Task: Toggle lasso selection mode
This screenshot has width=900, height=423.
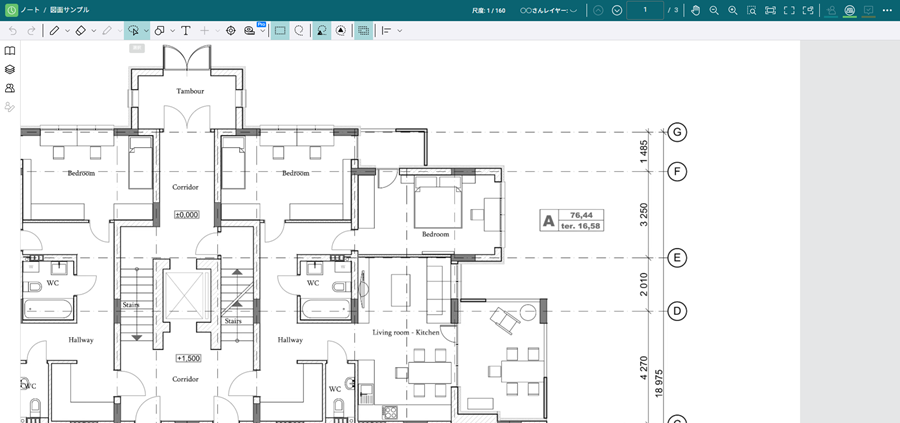Action: coord(299,31)
